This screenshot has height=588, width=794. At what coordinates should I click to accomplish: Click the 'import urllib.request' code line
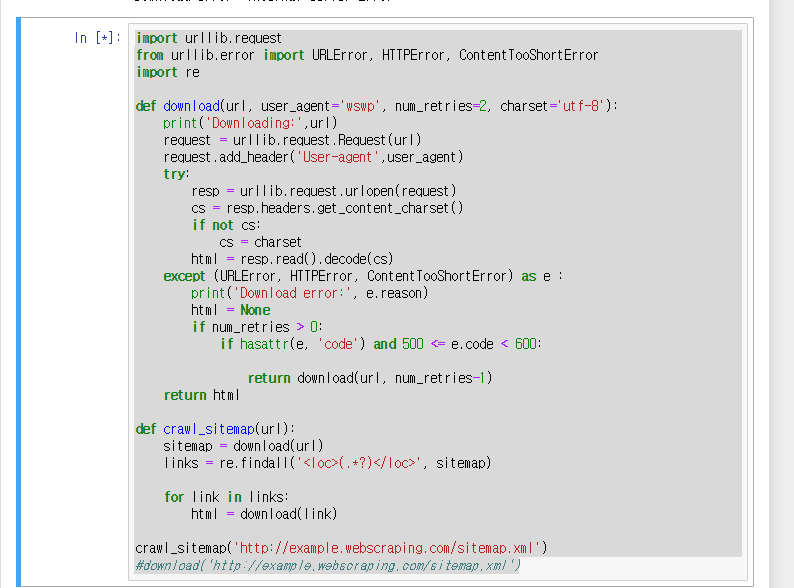(209, 38)
